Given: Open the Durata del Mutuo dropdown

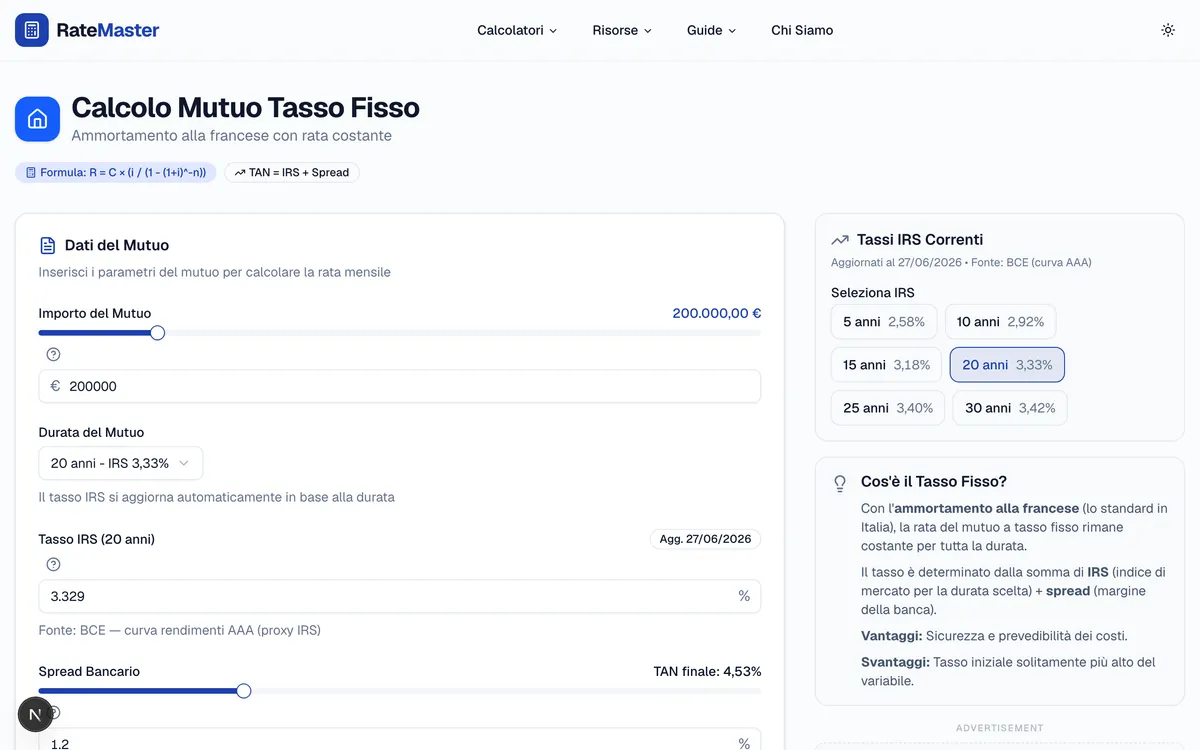Looking at the screenshot, I should [121, 463].
